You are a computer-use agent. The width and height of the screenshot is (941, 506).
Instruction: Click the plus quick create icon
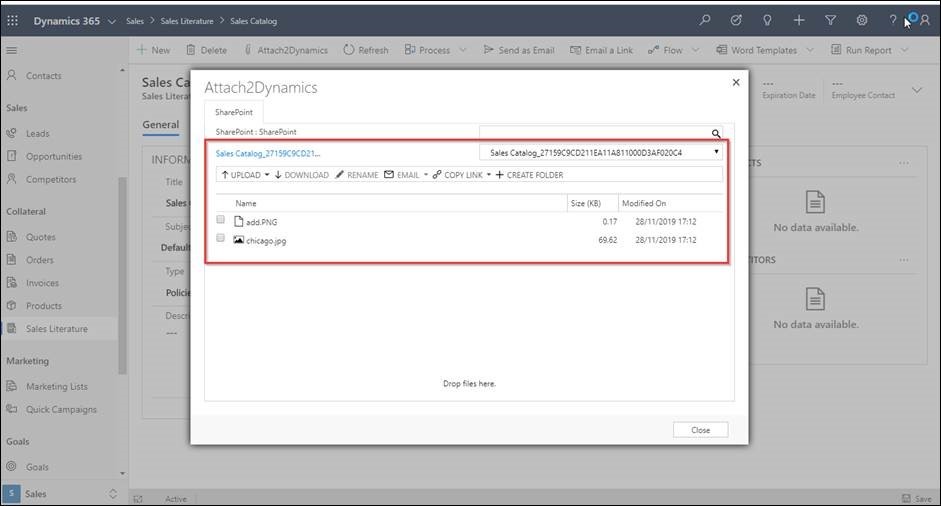799,20
